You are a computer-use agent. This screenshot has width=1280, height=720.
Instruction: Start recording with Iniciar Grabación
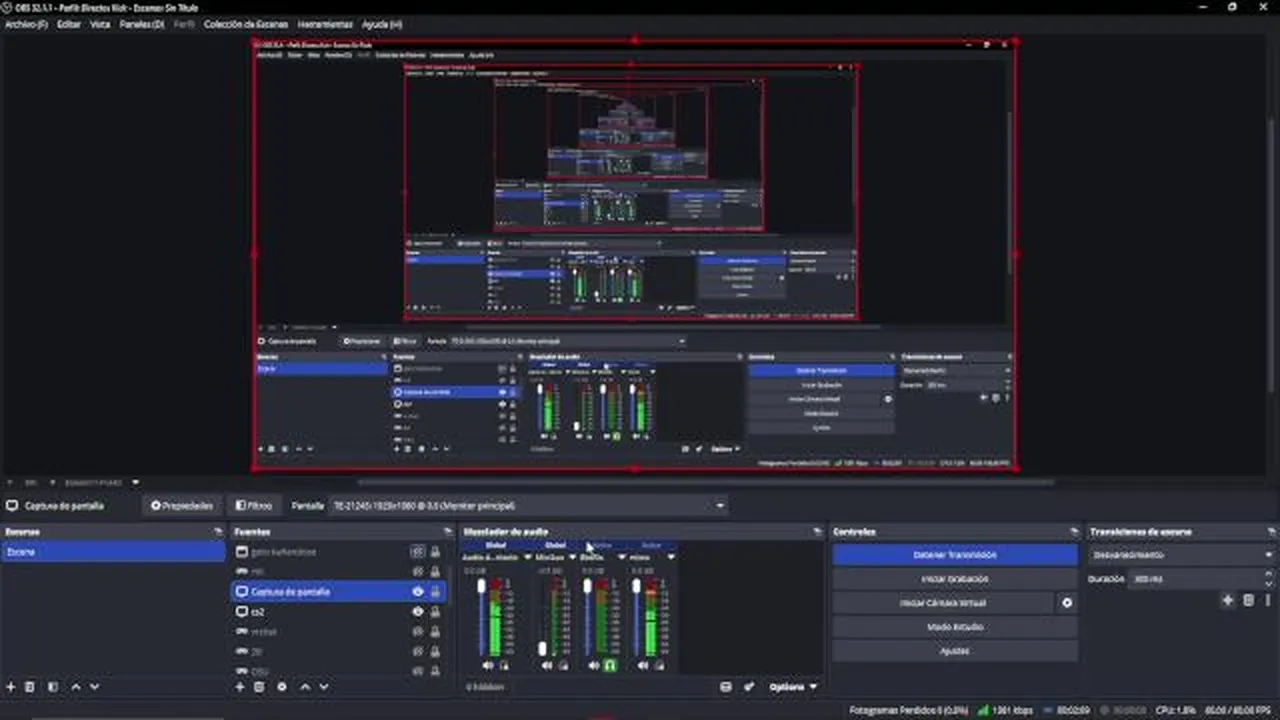coord(955,579)
